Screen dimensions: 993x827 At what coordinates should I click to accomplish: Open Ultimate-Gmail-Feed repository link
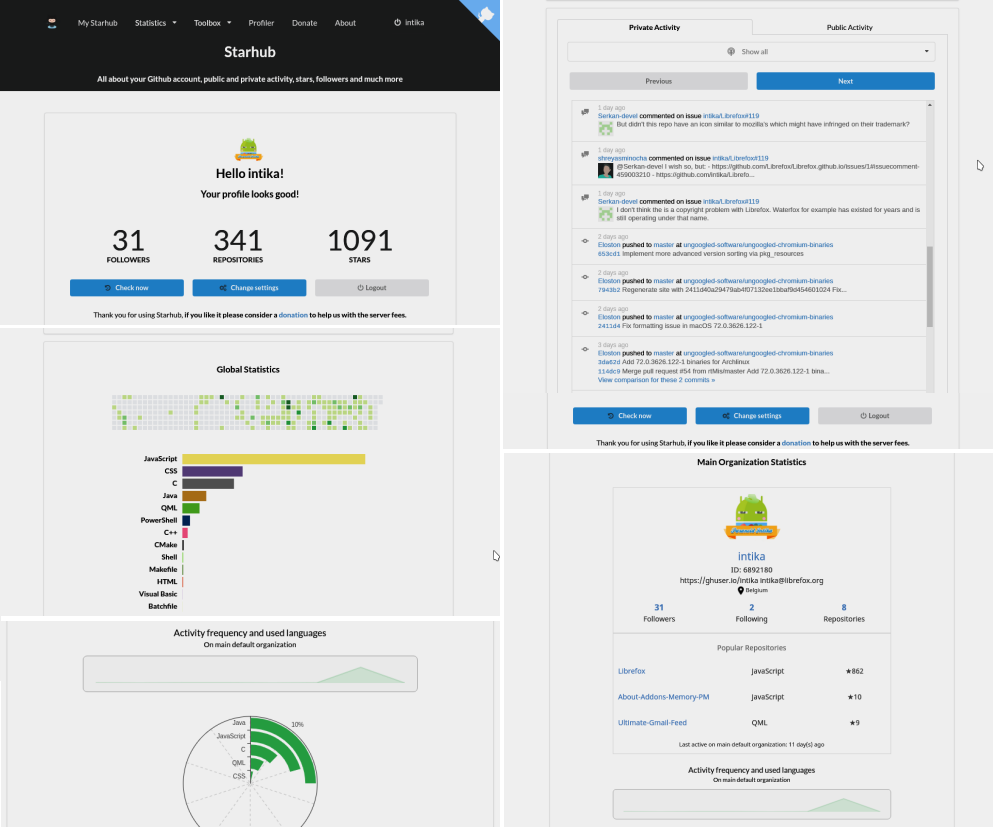(652, 723)
